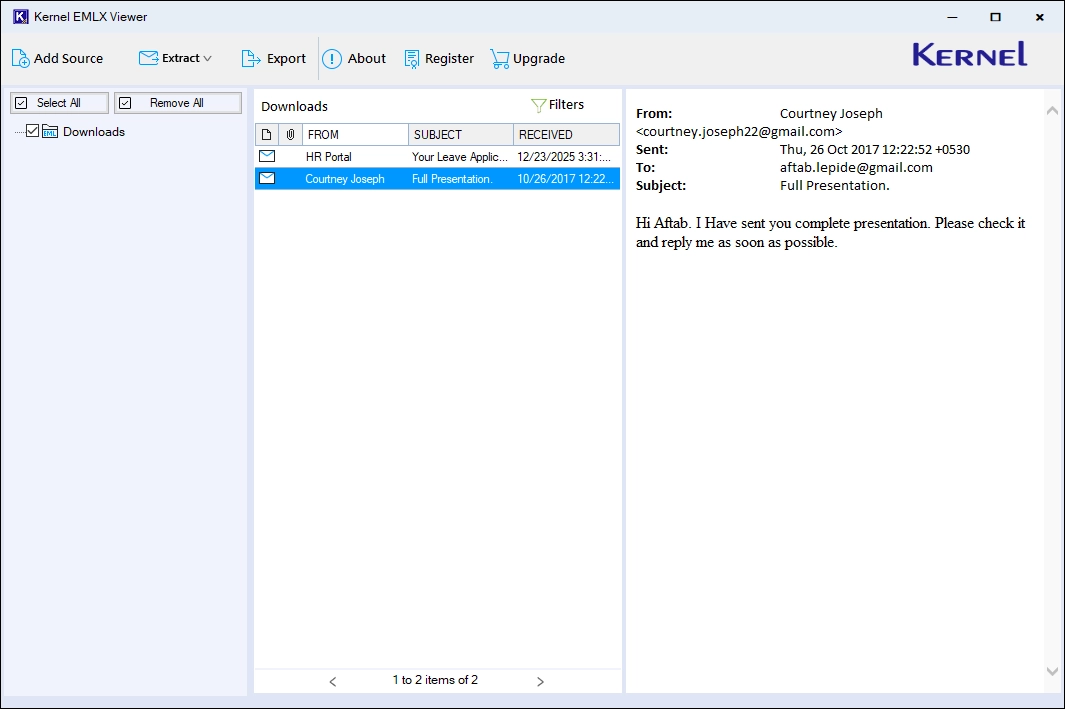1065x709 pixels.
Task: Expand the Extract dropdown arrow
Action: [207, 58]
